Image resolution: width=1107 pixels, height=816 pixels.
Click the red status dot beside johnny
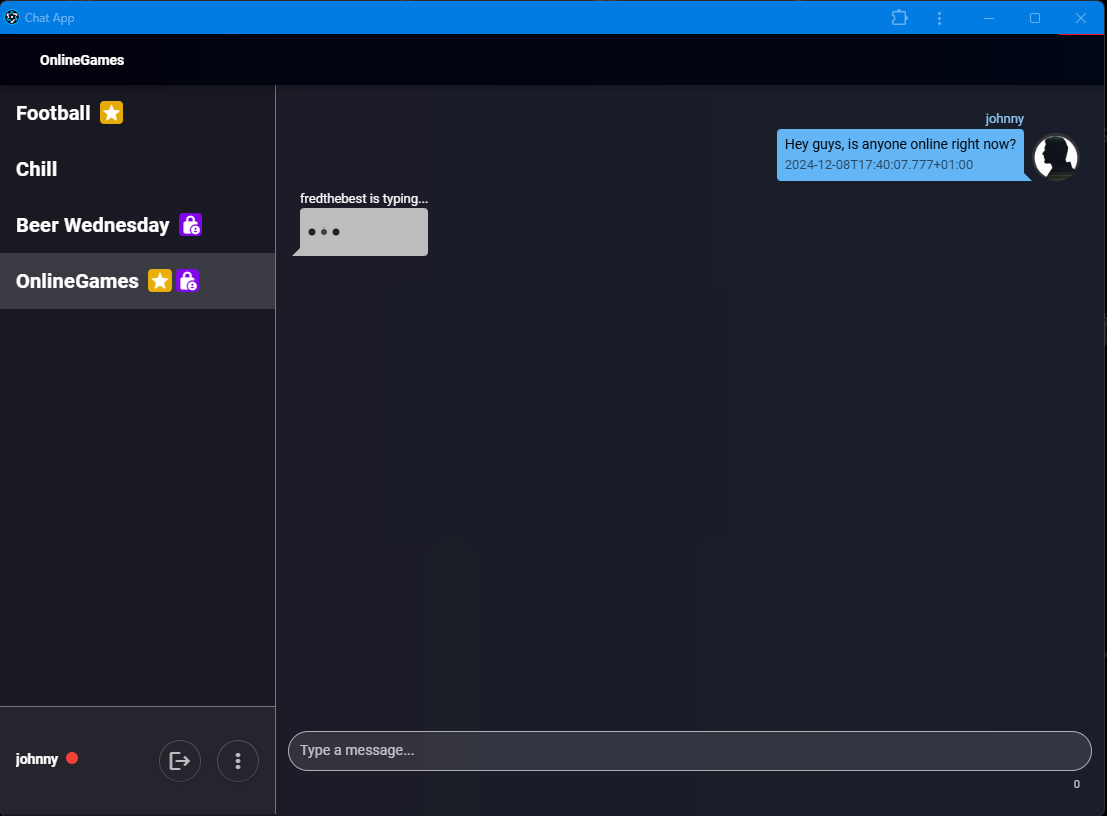click(x=73, y=758)
